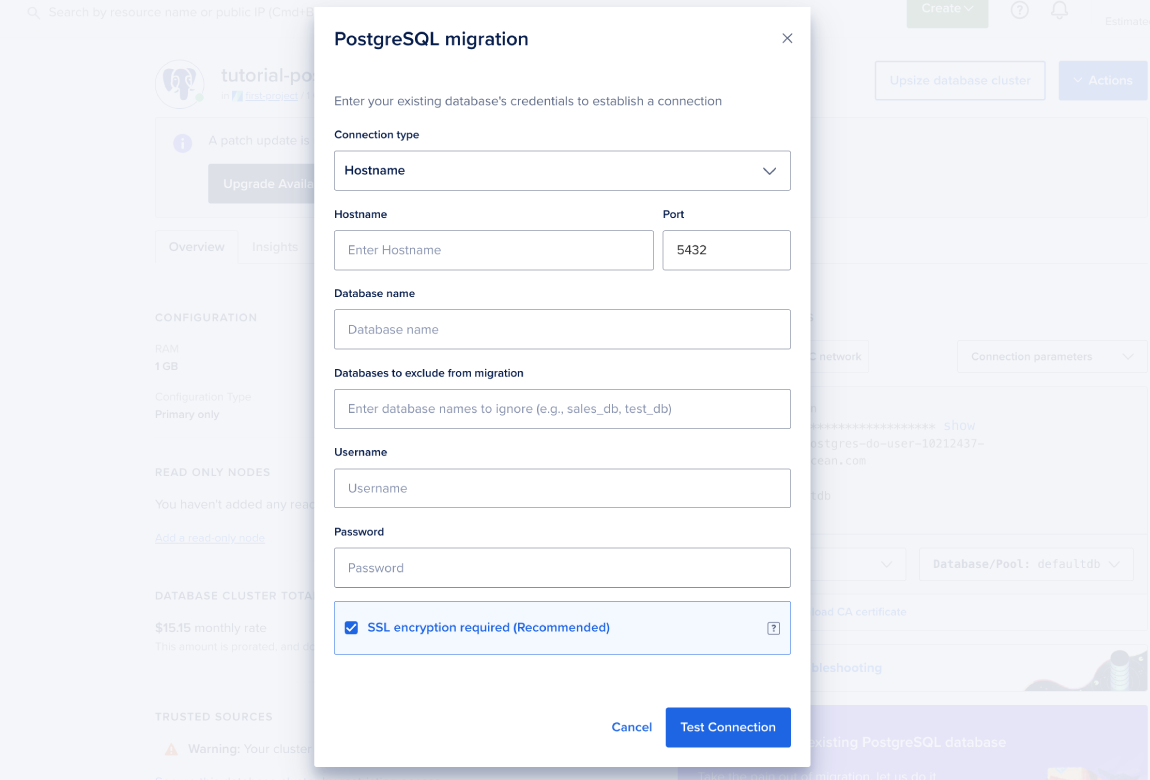Screen dimensions: 1150x780
Task: Click the Port field showing 5432
Action: 726,250
